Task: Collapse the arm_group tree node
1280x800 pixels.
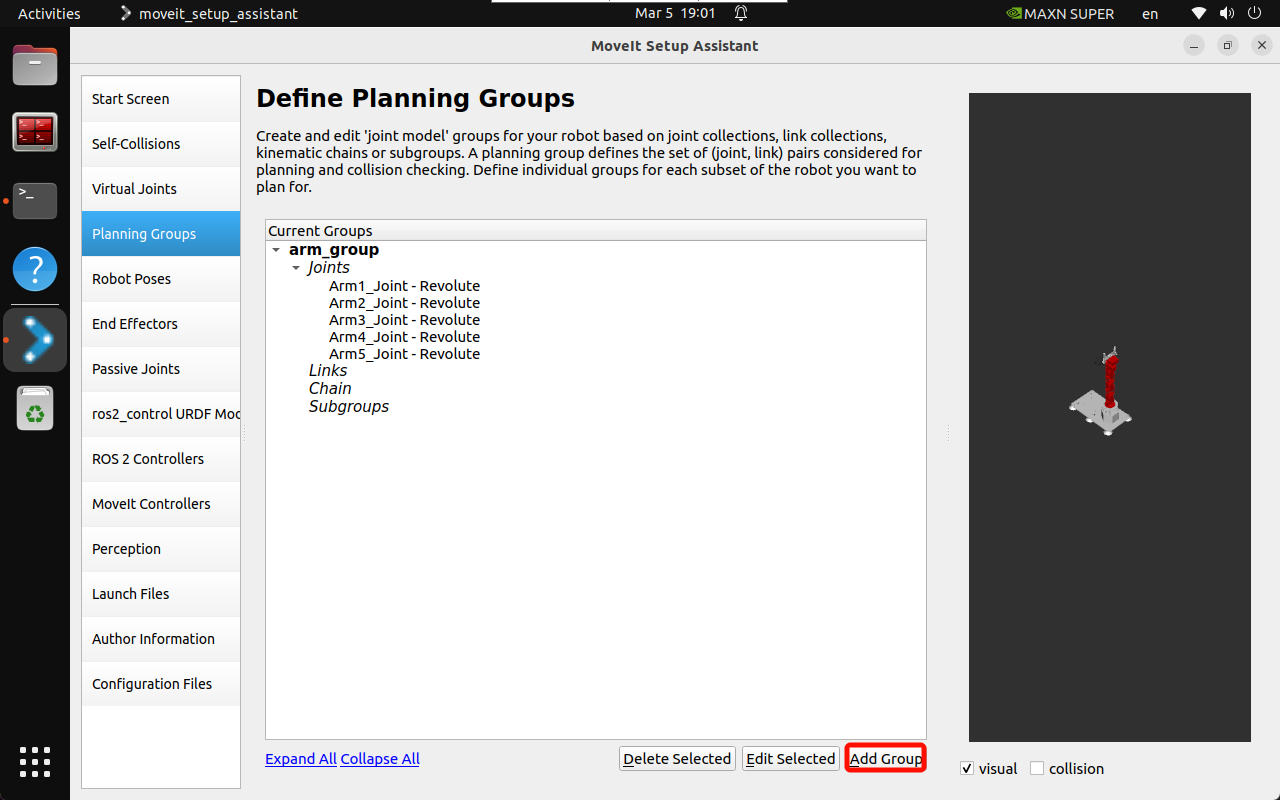Action: click(x=277, y=250)
